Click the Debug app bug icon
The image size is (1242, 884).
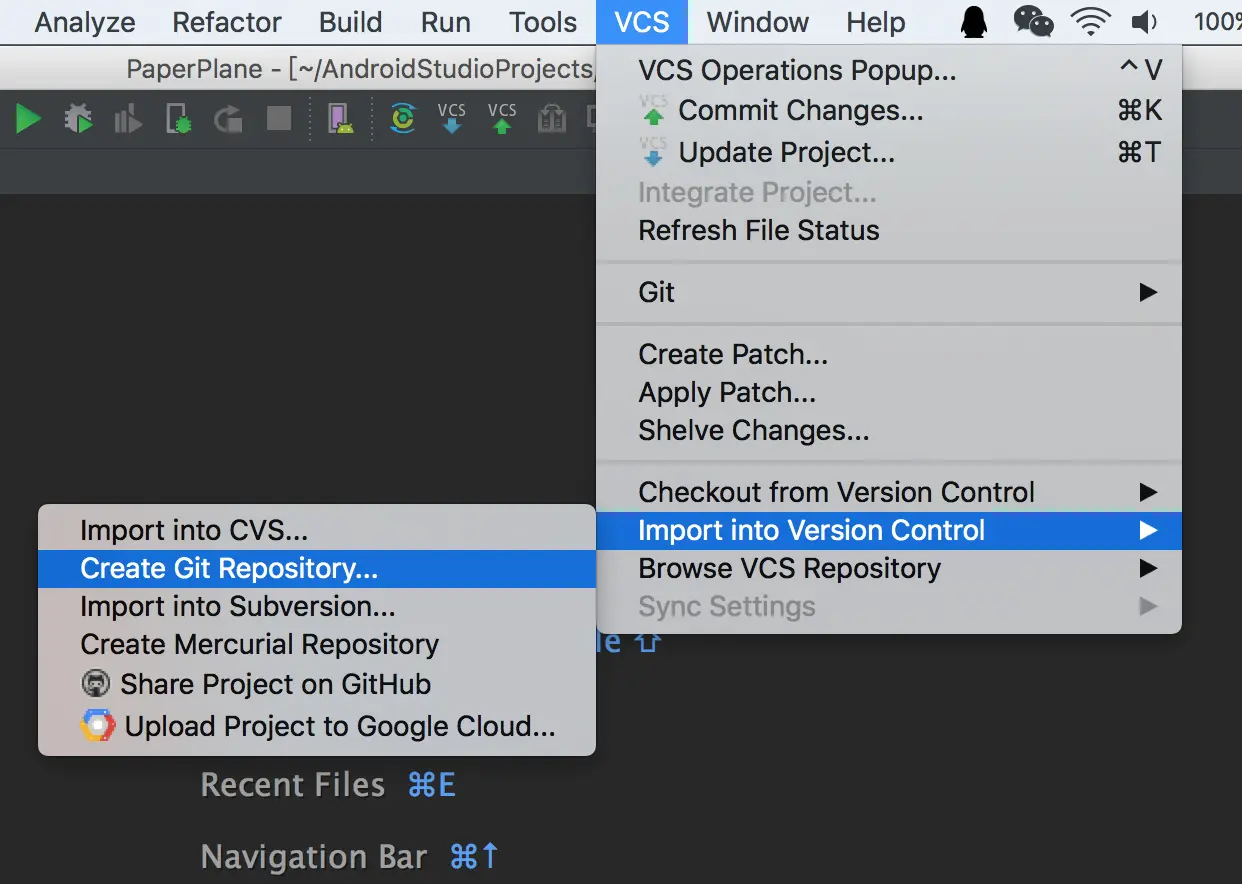pyautogui.click(x=78, y=120)
